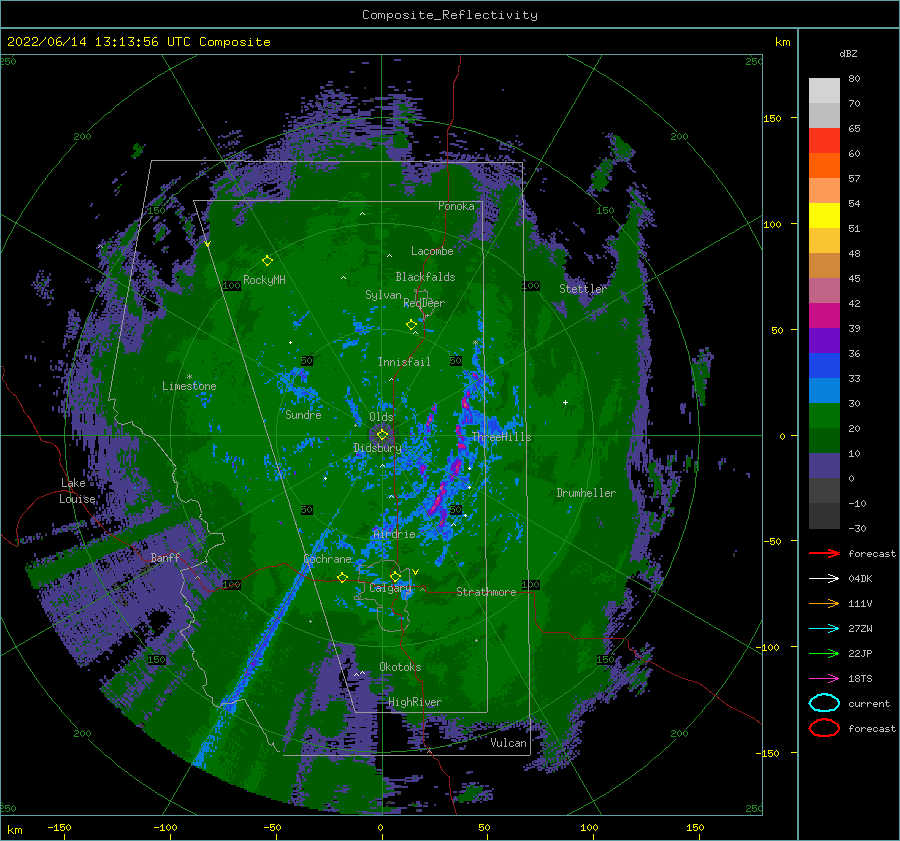The height and width of the screenshot is (841, 900).
Task: Click the Lacombe city label
Action: (432, 251)
